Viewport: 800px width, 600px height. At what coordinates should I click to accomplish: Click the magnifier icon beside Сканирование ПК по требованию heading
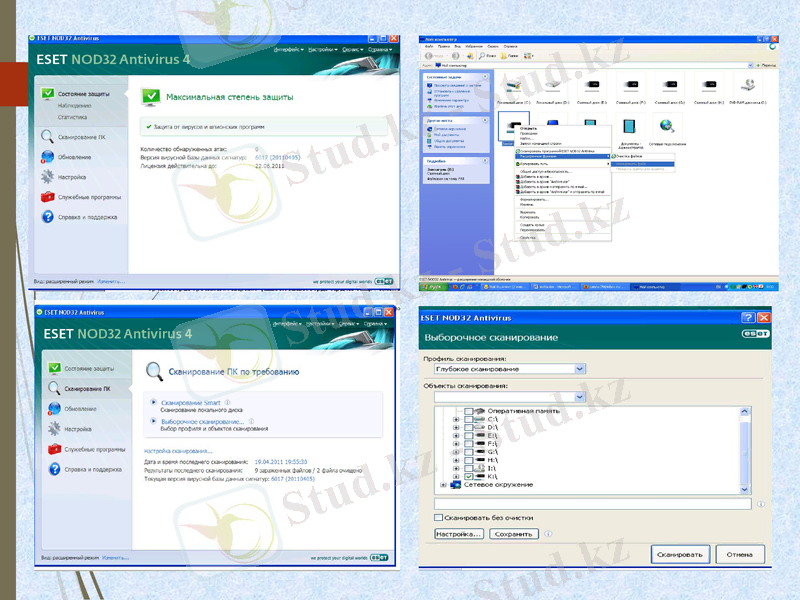(154, 371)
